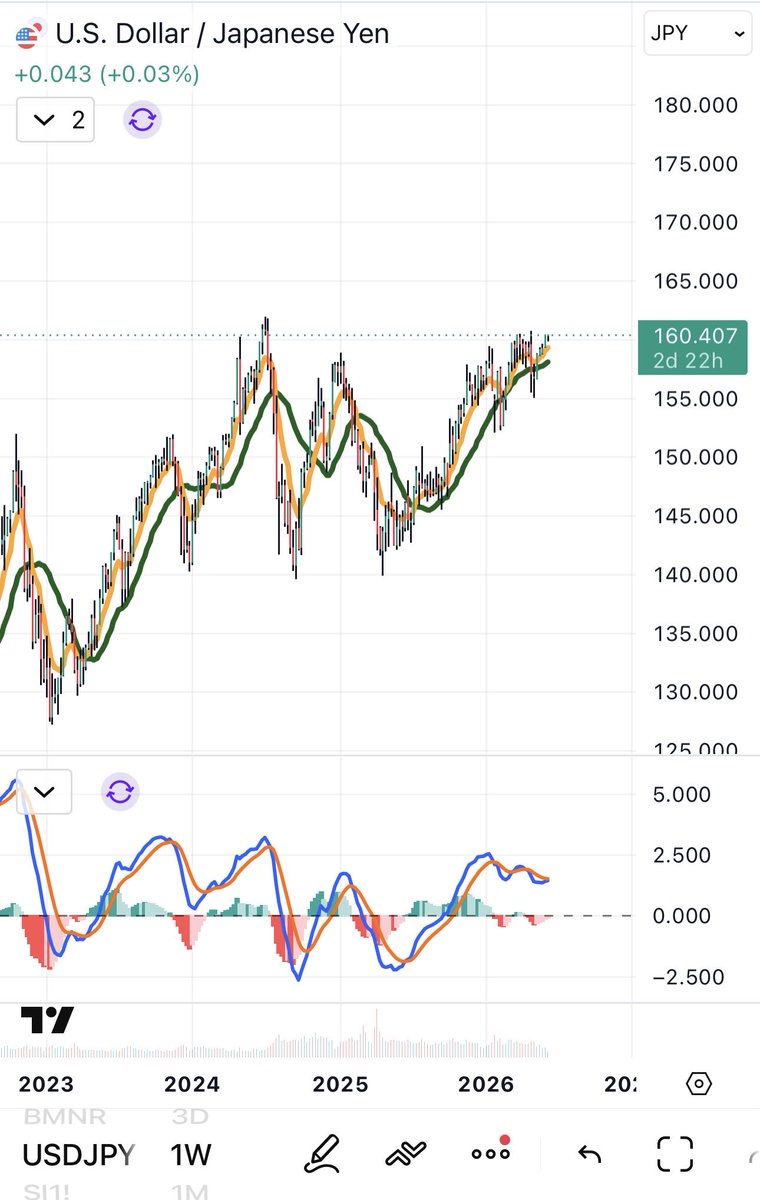The image size is (760, 1200).
Task: Expand the indicator legend showing 2
Action: coord(56,121)
